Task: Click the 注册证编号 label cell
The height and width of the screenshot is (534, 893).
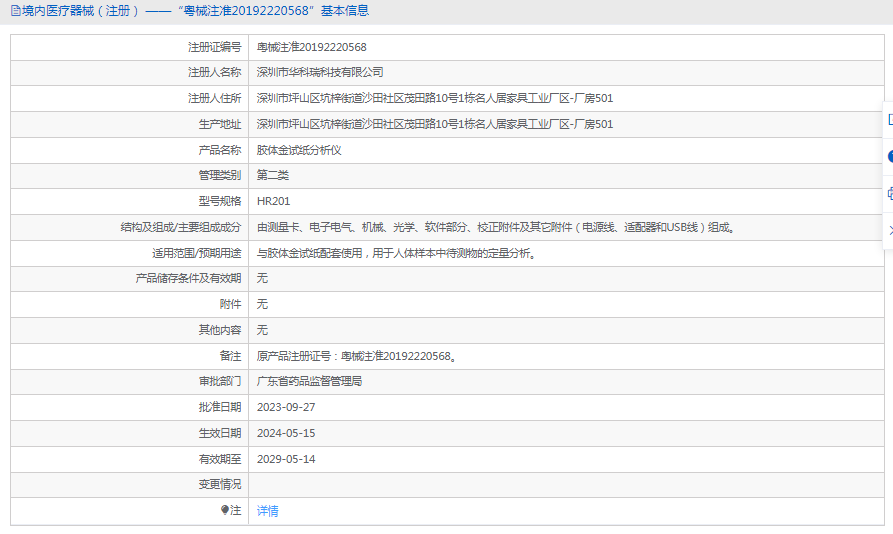Action: (129, 47)
